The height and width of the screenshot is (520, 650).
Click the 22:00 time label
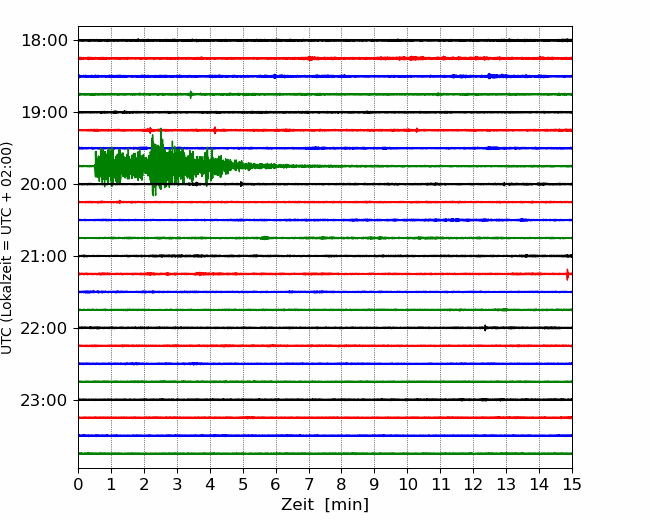pyautogui.click(x=44, y=328)
